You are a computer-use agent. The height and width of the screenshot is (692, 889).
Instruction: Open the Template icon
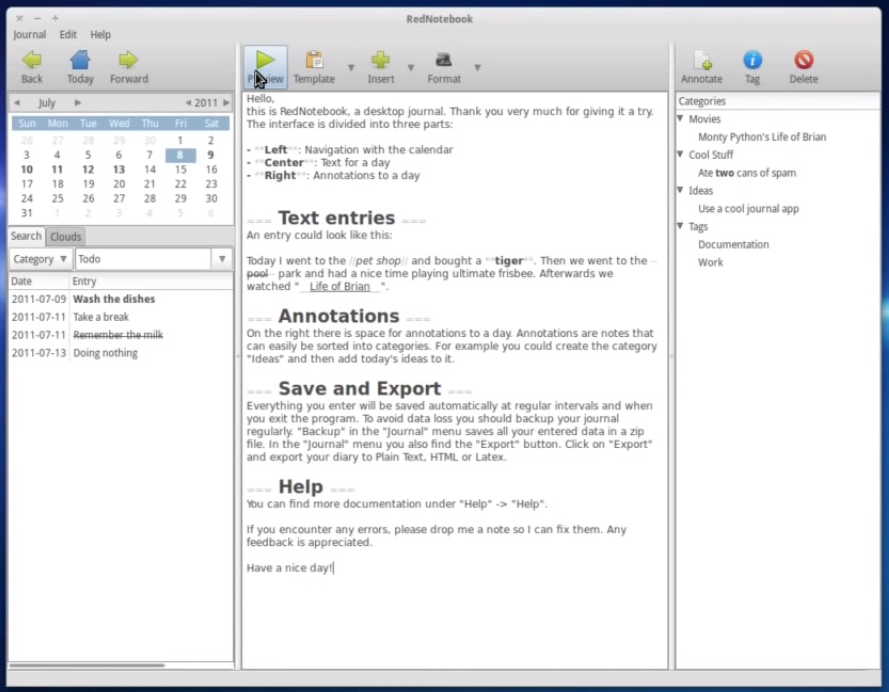(x=315, y=62)
